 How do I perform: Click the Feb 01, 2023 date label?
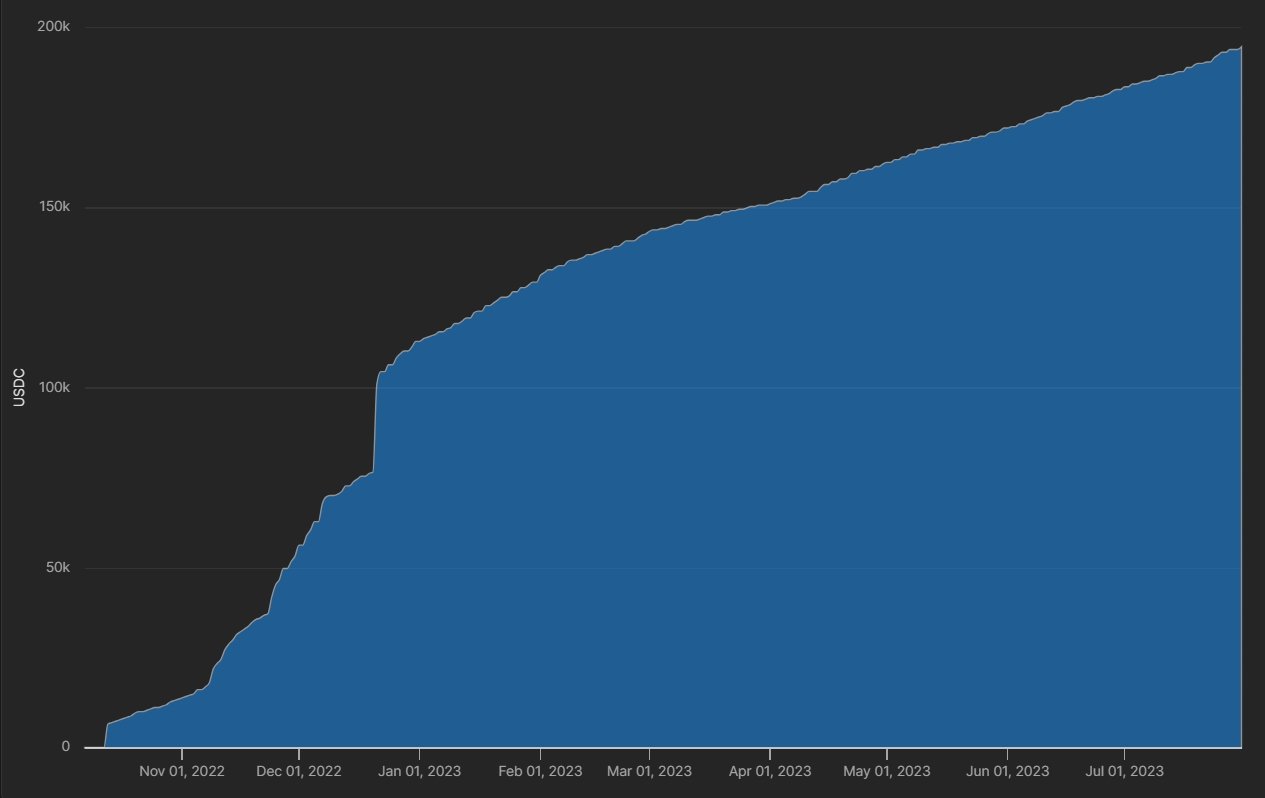click(x=540, y=771)
